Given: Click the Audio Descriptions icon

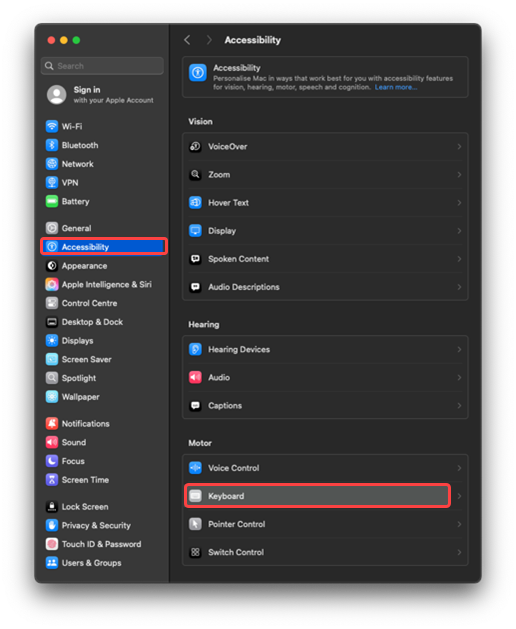Looking at the screenshot, I should 195,287.
